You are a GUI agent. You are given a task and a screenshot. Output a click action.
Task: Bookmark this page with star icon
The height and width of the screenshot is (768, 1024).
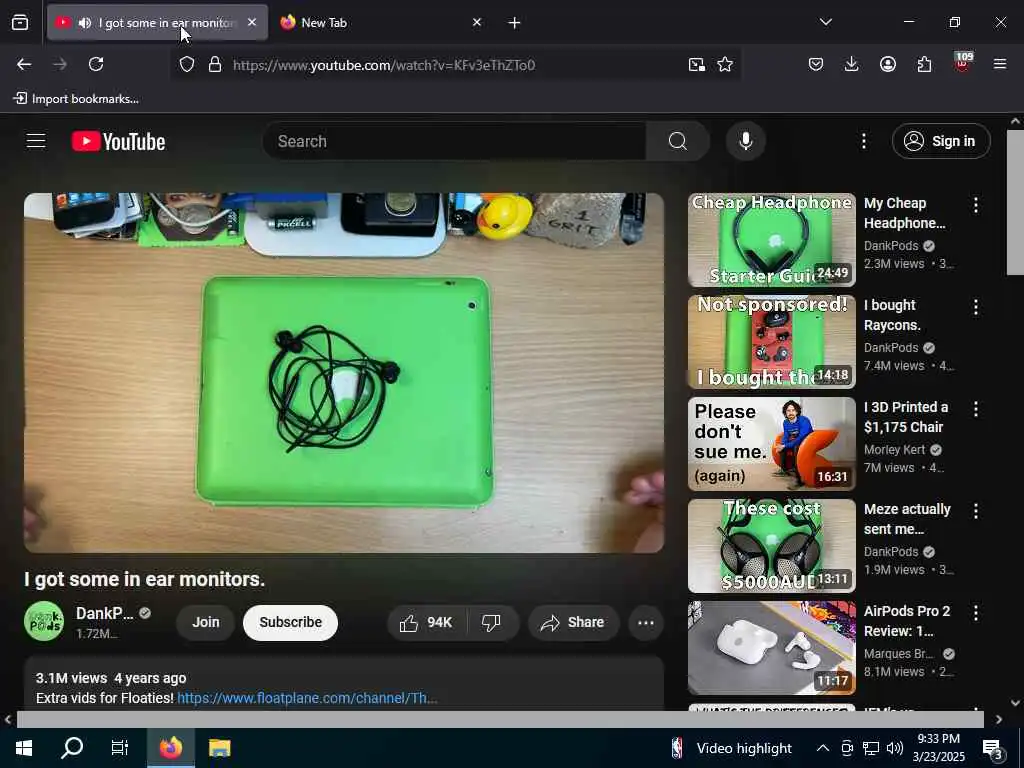coord(725,65)
